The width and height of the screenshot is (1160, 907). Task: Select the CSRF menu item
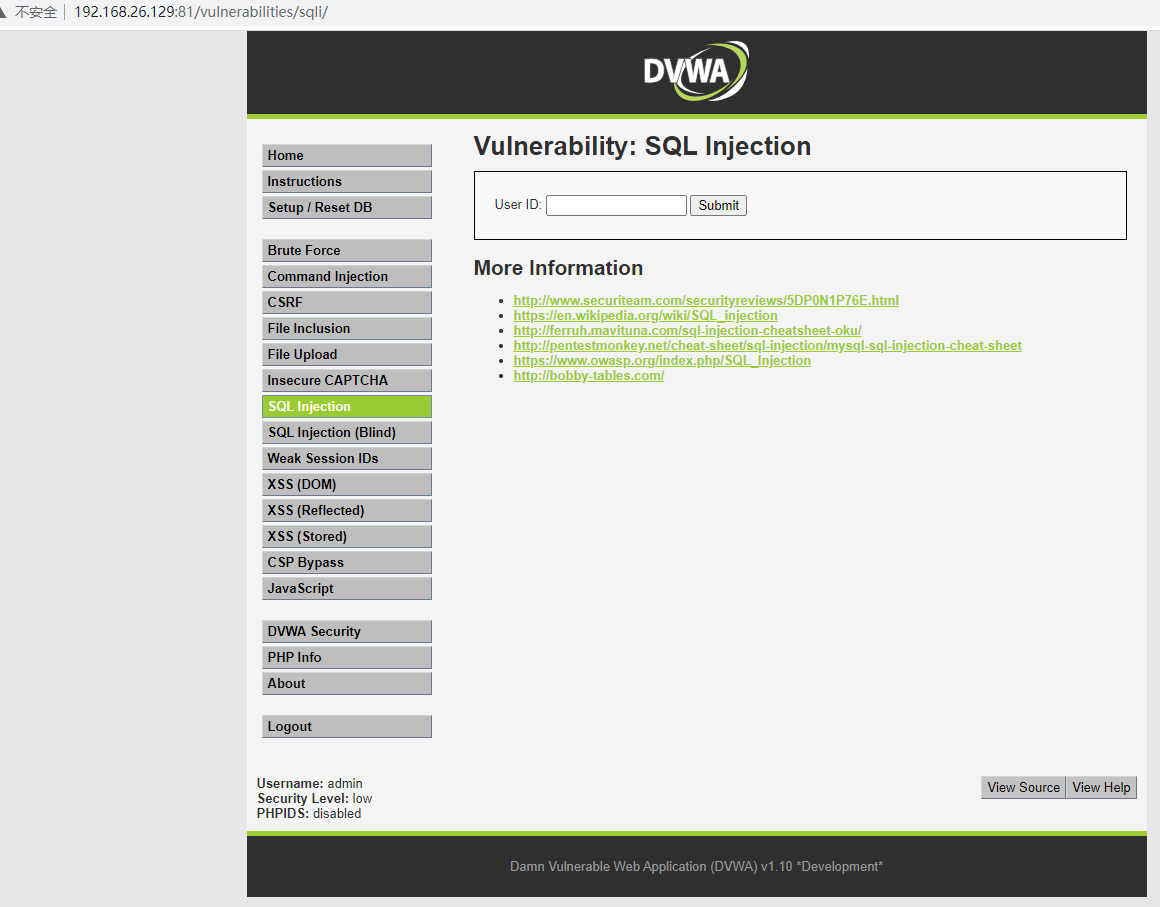pyautogui.click(x=346, y=302)
